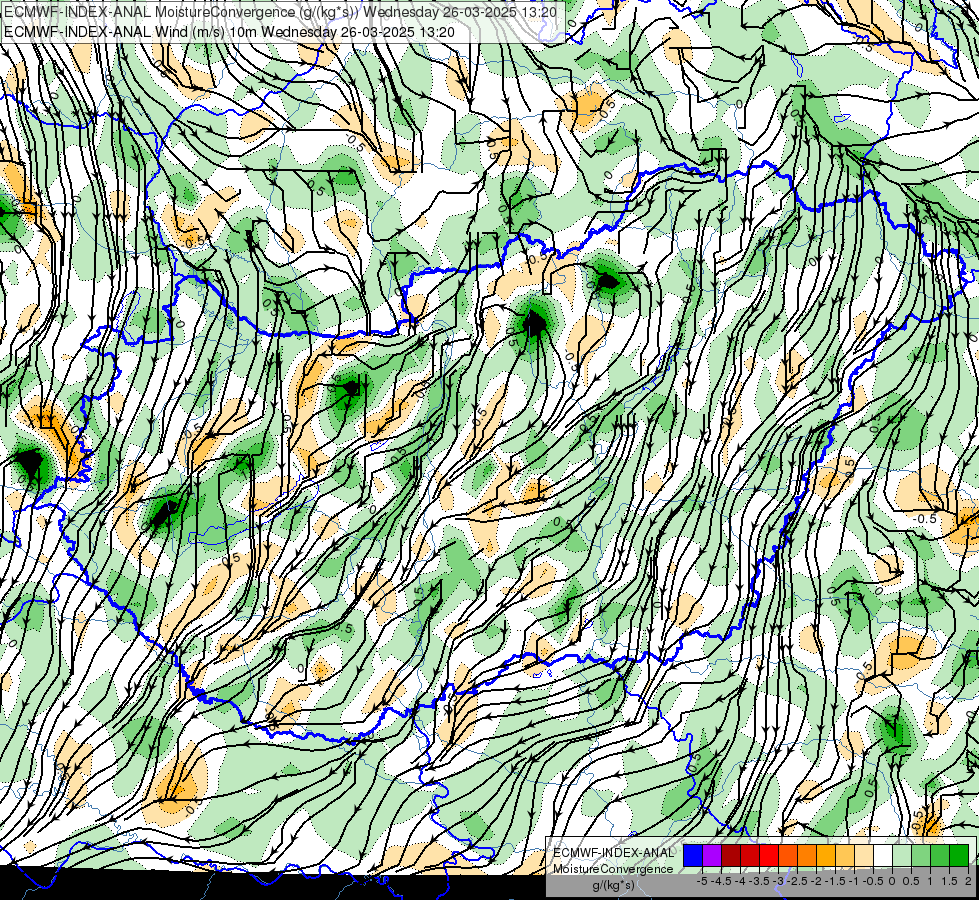This screenshot has width=979, height=900.
Task: Pick the medium green swatch between 1 and 1.5
Action: click(940, 856)
